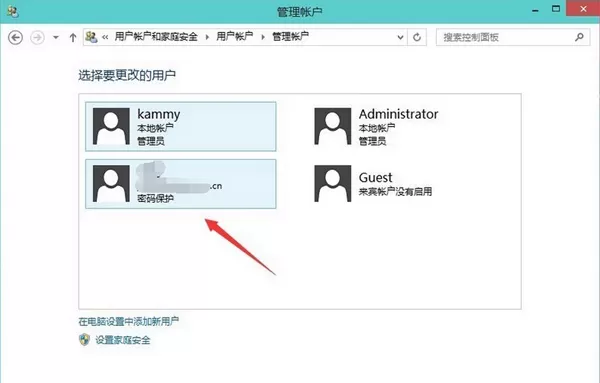Expand the address bar breadcrumb chevrons
This screenshot has height=383, width=600.
pyautogui.click(x=105, y=37)
